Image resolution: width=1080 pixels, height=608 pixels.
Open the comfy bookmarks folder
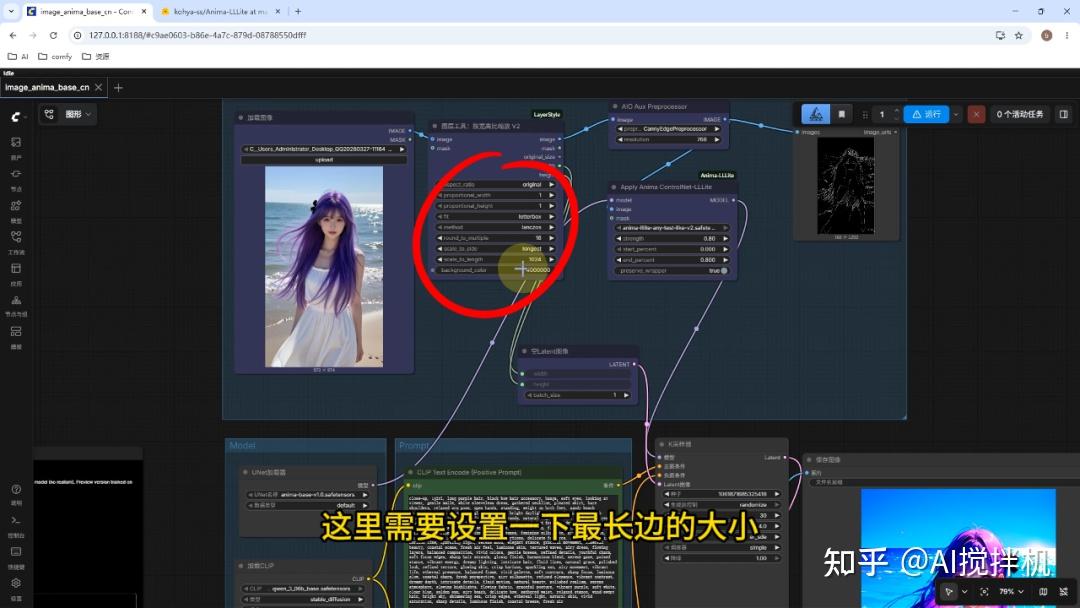(55, 56)
